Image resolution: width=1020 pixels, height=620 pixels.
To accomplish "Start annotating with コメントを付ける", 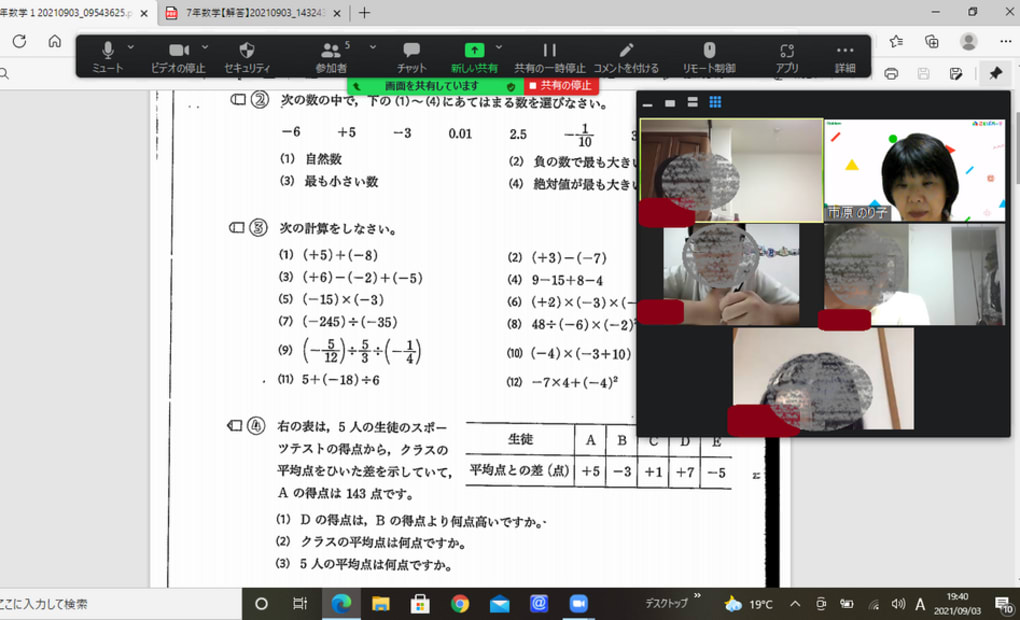I will tap(626, 48).
